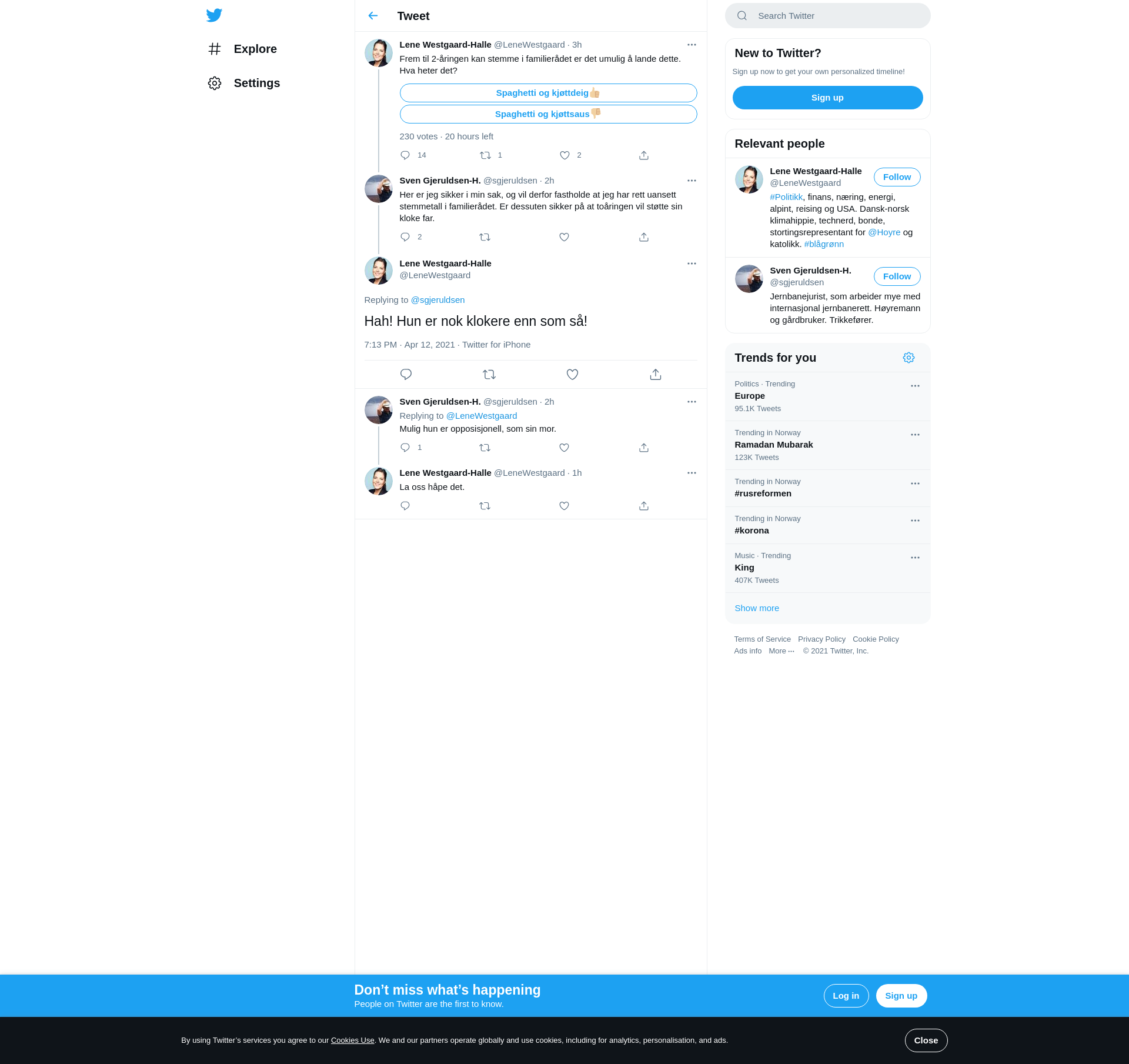Click Log in on the bottom banner
The image size is (1129, 1064).
(846, 996)
